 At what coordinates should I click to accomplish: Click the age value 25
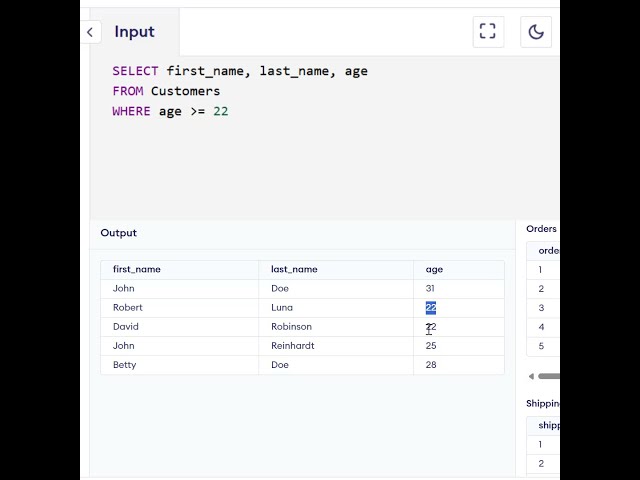click(431, 346)
